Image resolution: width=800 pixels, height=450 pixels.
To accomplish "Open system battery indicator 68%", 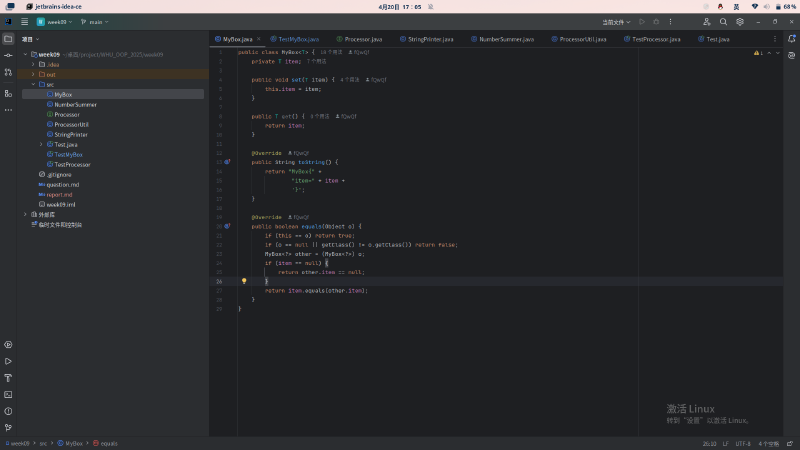I will 786,7.
